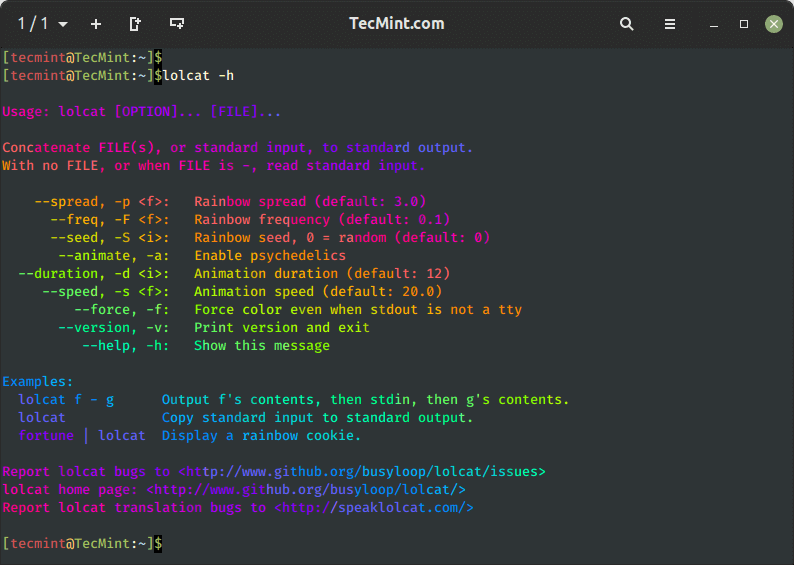Open the lolcat issues GitHub URL
The height and width of the screenshot is (565, 794).
click(362, 471)
